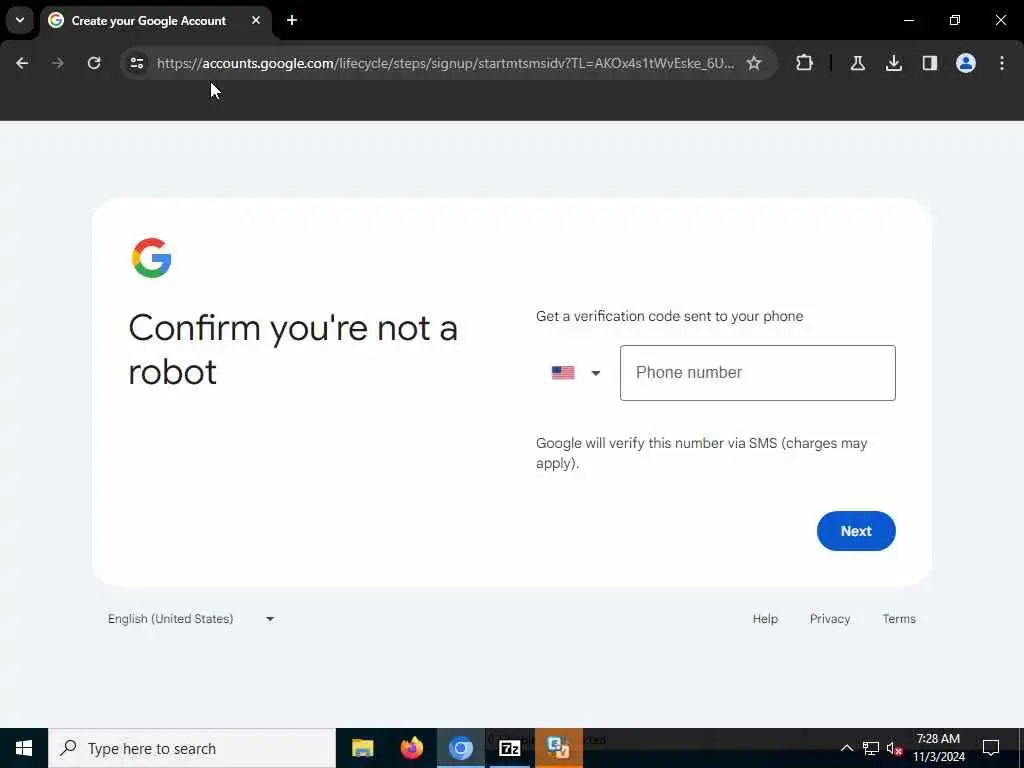Viewport: 1024px width, 768px height.
Task: Open the Privacy link in the footer
Action: 829,618
